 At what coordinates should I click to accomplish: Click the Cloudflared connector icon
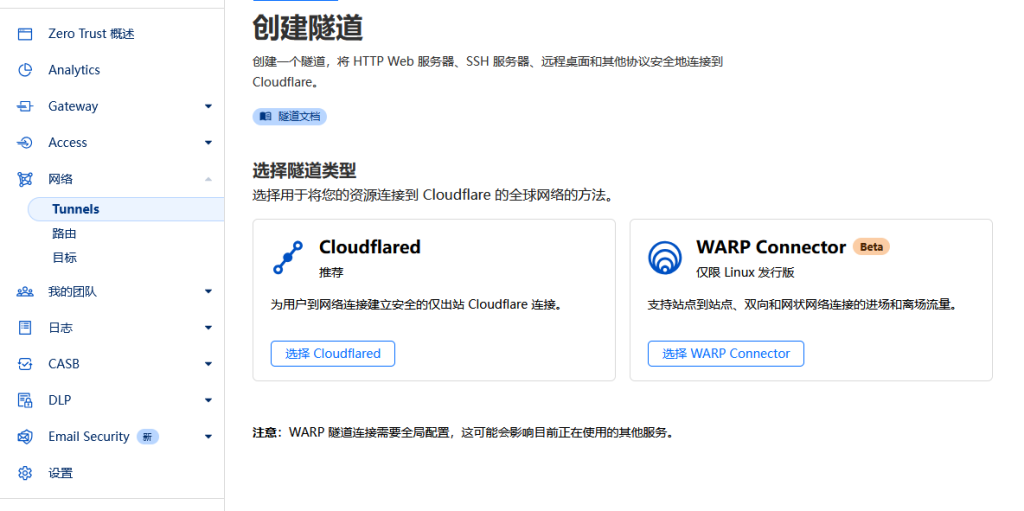click(x=287, y=257)
